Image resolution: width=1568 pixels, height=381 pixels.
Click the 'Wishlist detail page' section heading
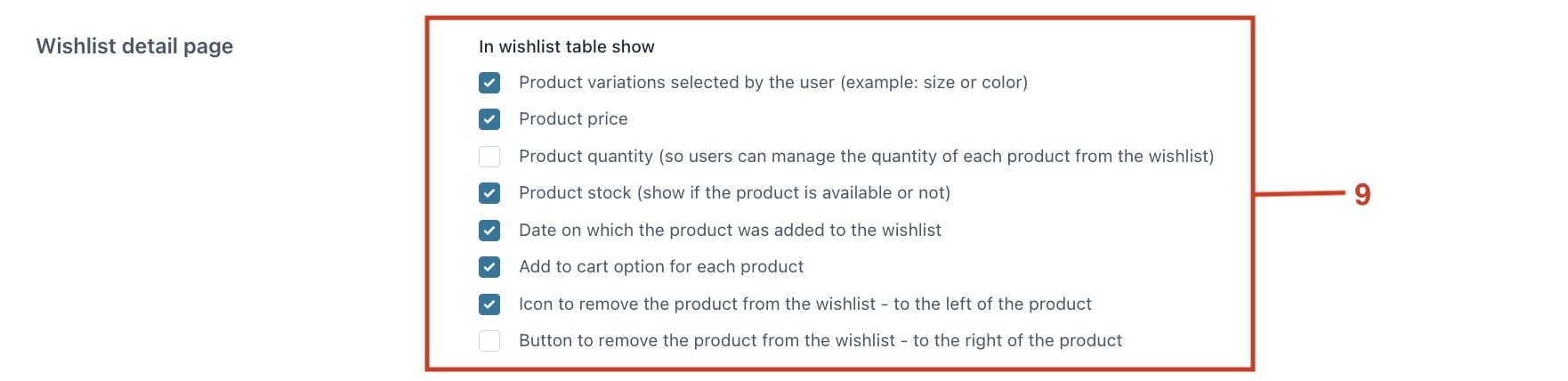(x=134, y=46)
